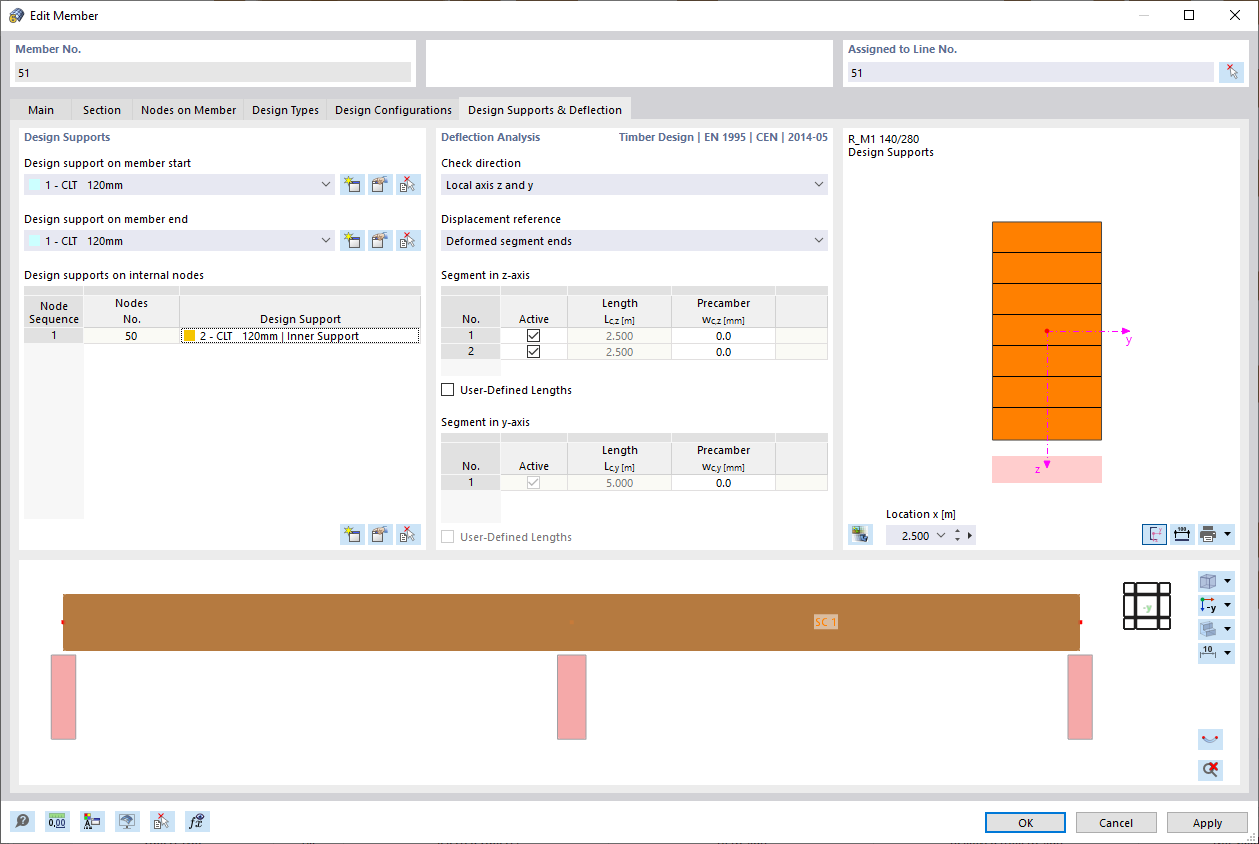Click the Assigned to Line No. field
The image size is (1259, 844).
[x=1029, y=72]
